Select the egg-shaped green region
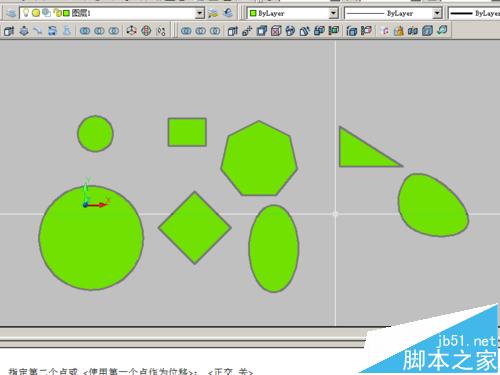The image size is (500, 375). tap(433, 205)
